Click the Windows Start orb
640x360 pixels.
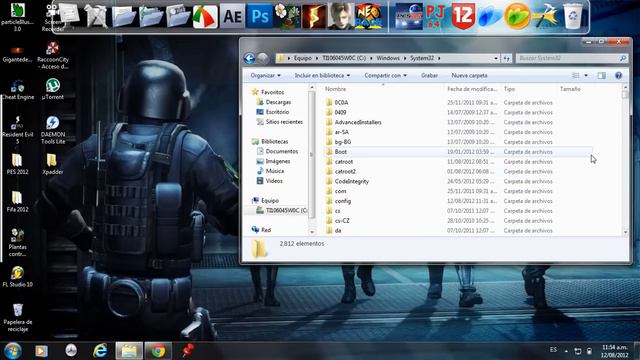click(12, 351)
